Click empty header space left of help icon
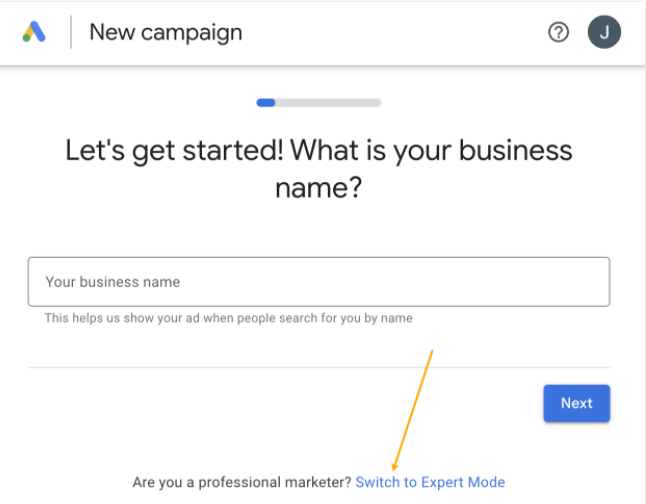This screenshot has height=504, width=646. pyautogui.click(x=400, y=32)
